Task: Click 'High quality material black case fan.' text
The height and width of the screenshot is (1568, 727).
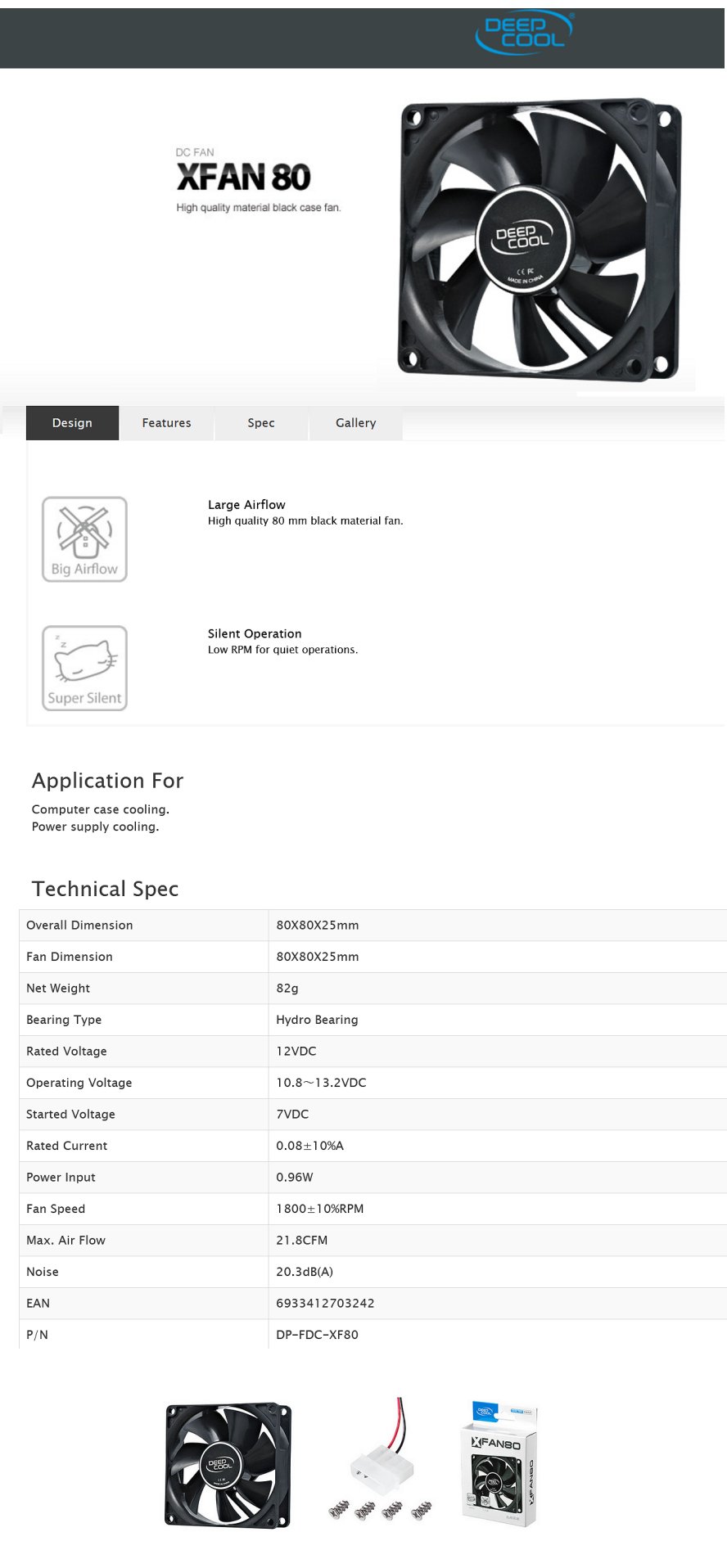Action: tap(259, 208)
